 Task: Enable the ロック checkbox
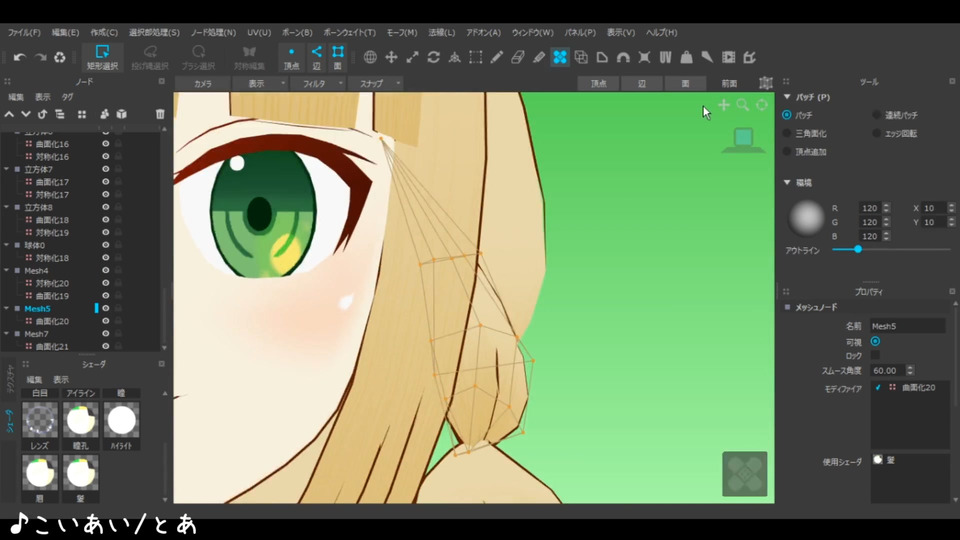(x=875, y=355)
